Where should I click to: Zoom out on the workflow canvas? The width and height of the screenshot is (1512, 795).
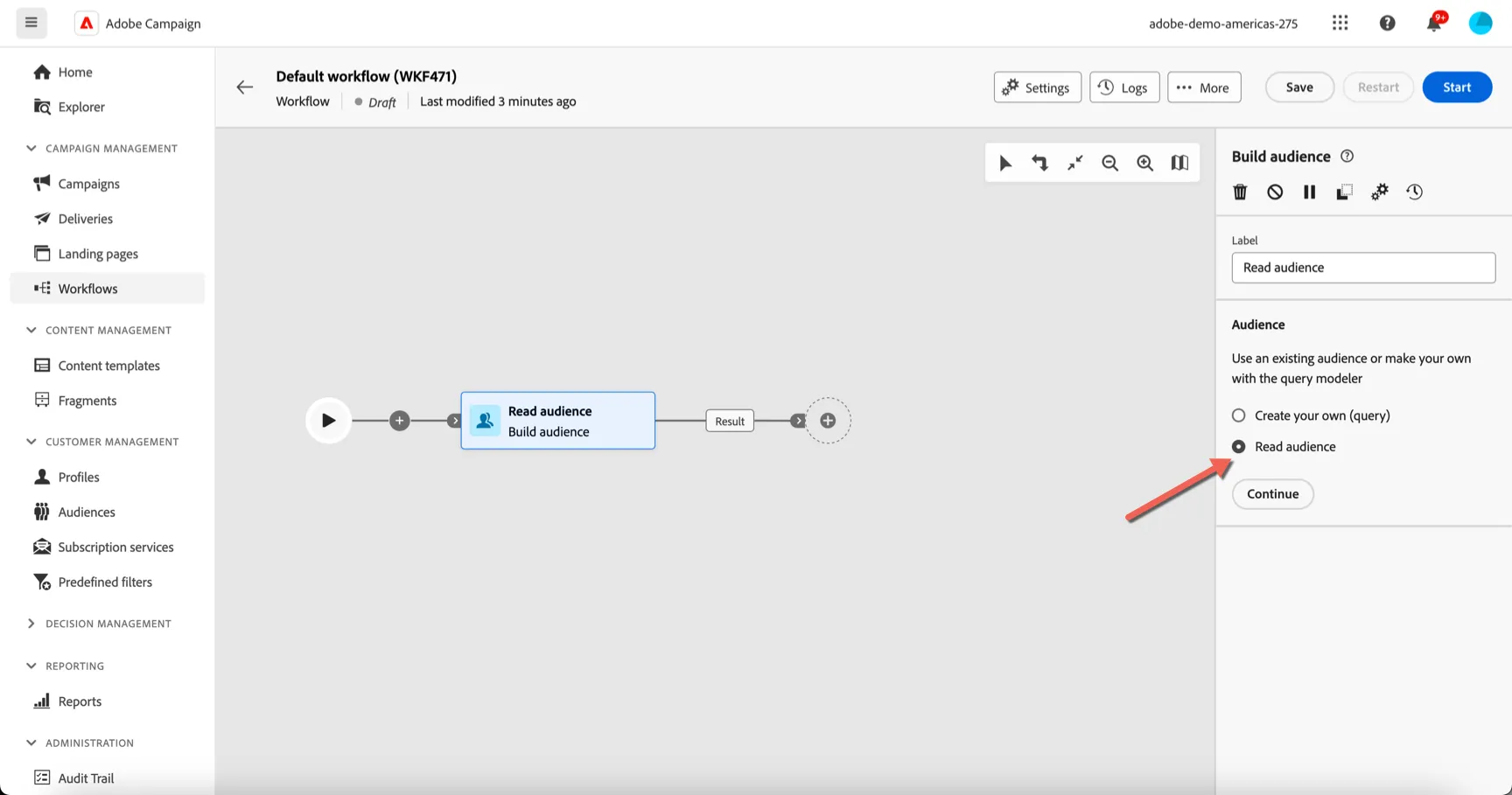(x=1109, y=163)
